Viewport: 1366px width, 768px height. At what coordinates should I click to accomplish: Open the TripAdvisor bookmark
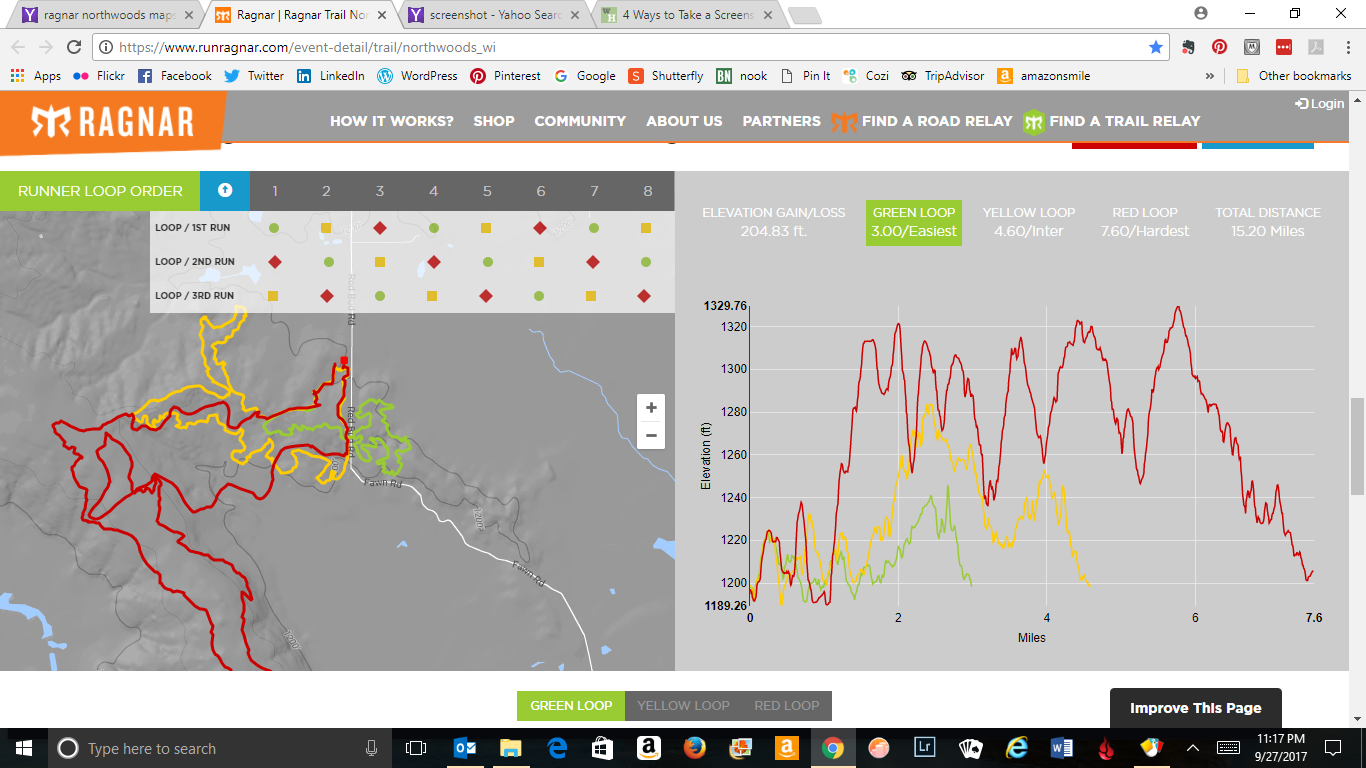(943, 76)
